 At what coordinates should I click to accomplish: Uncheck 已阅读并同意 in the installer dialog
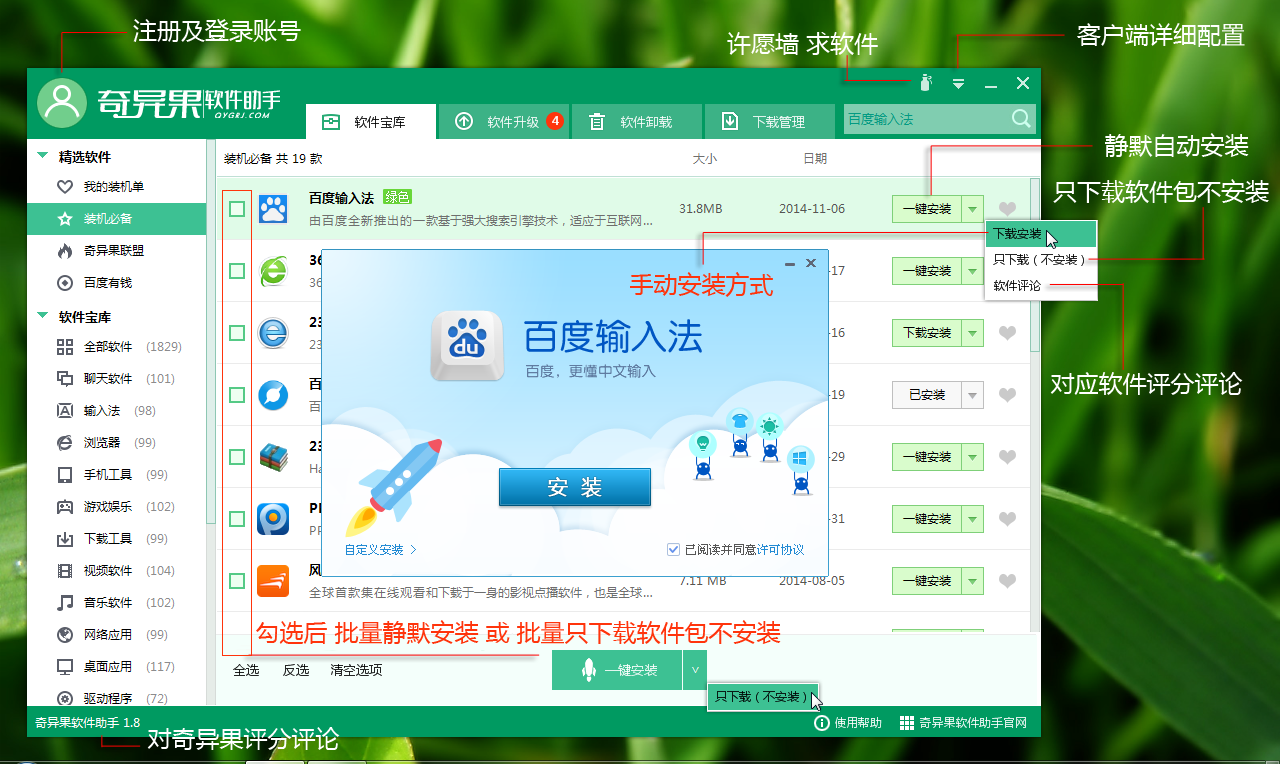[x=674, y=549]
